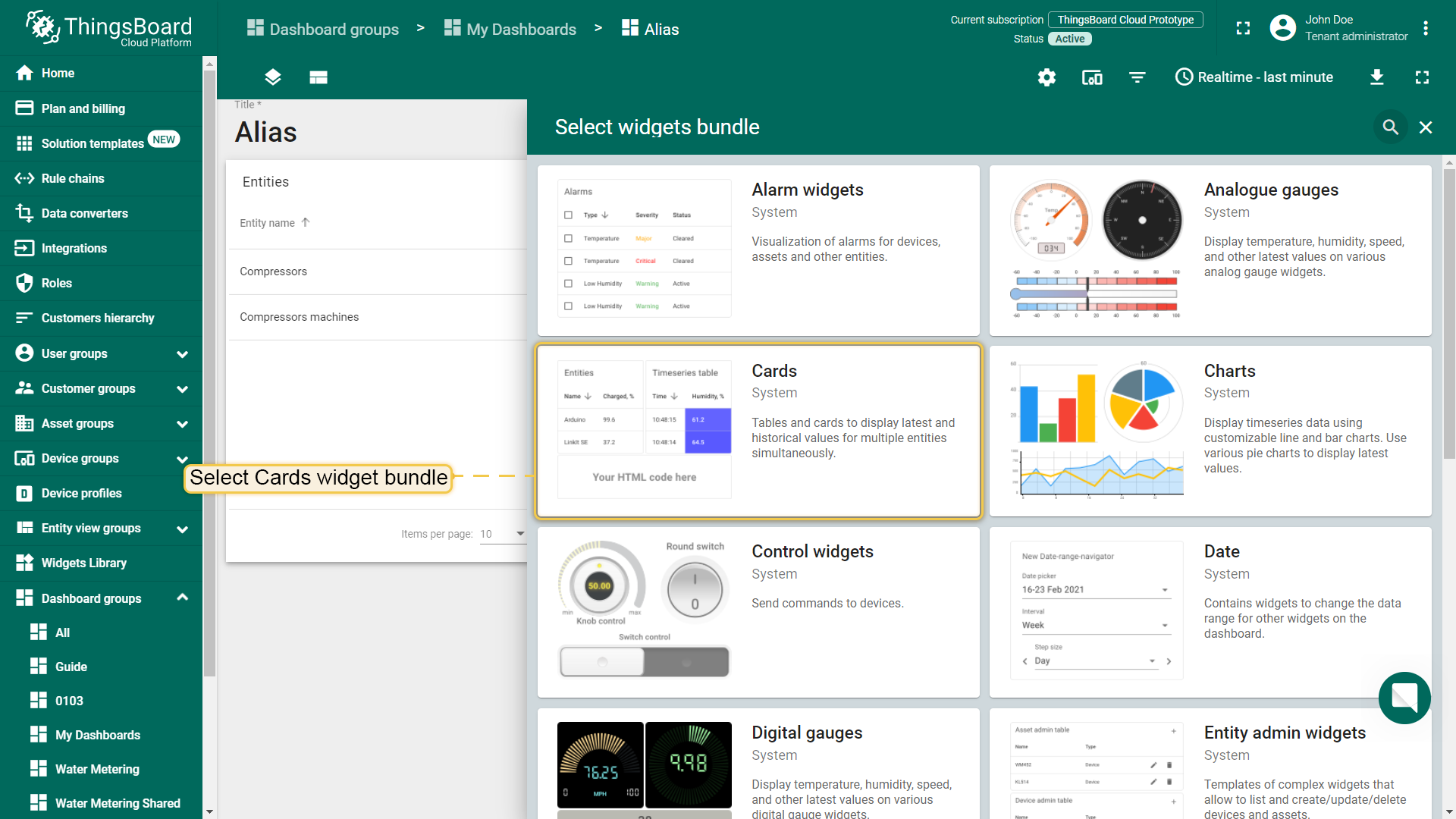Open the Home menu item

point(101,73)
